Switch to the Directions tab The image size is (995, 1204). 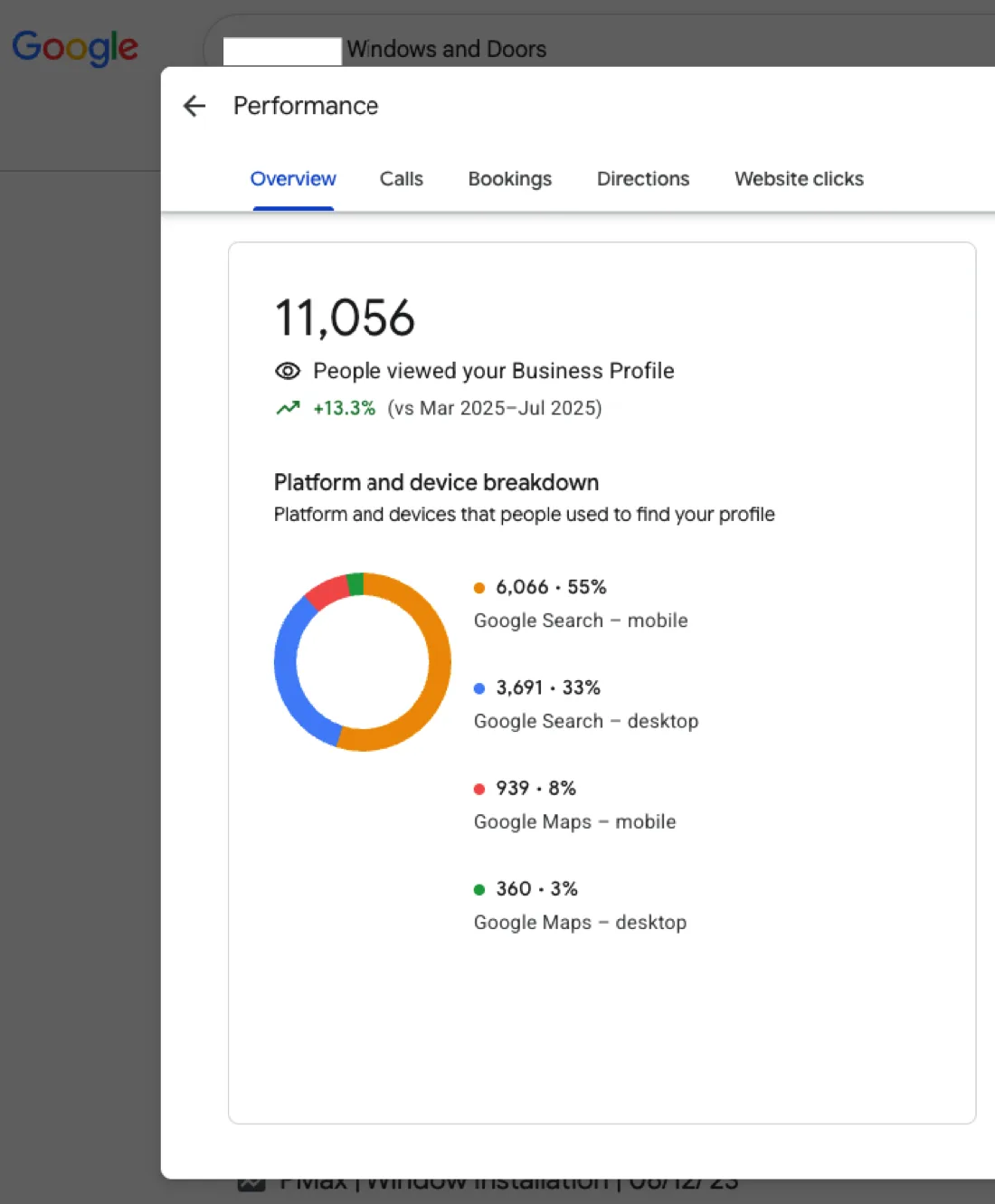[643, 179]
